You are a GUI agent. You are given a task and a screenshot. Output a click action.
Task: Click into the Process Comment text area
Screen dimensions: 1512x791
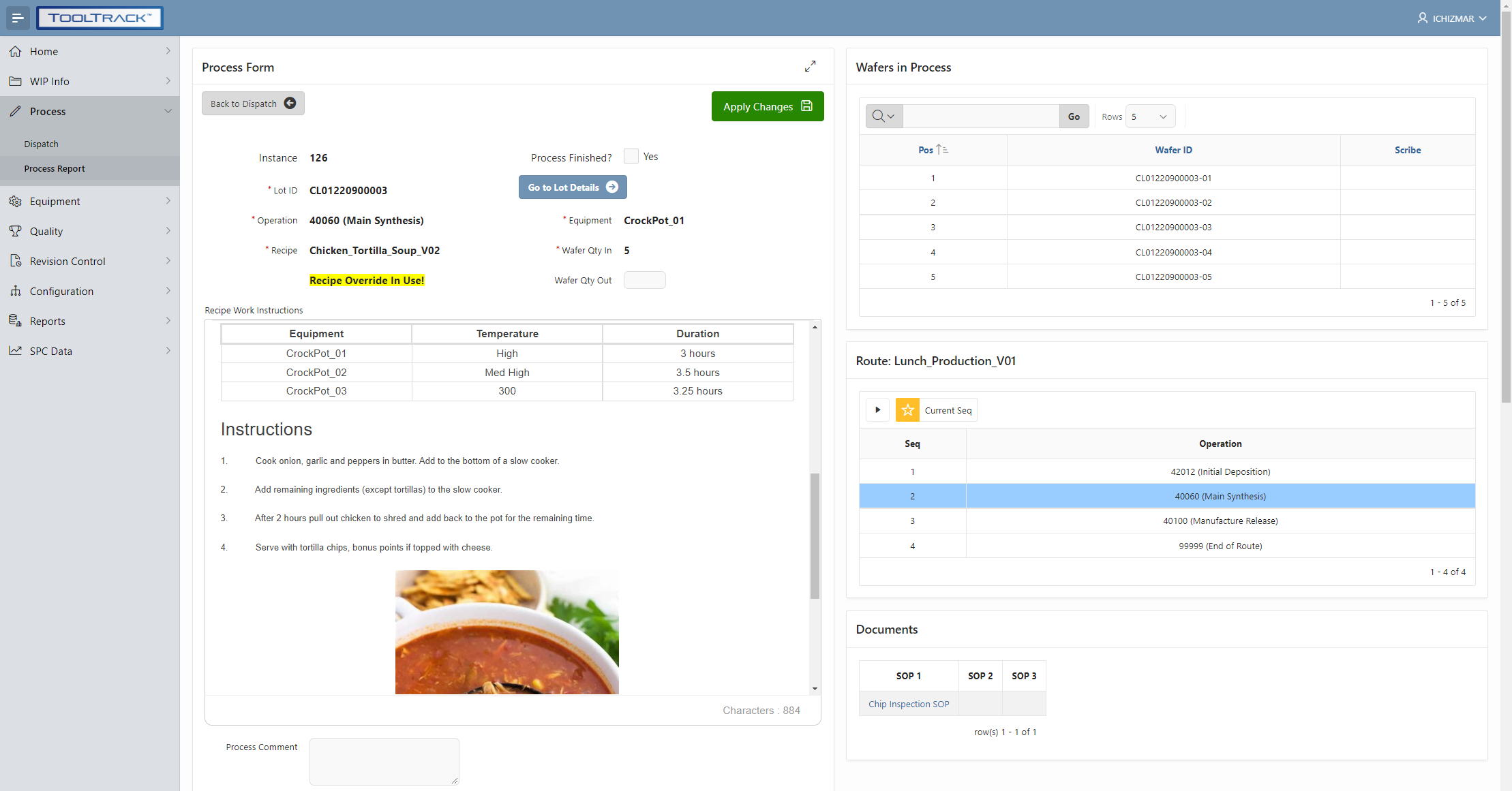tap(384, 760)
